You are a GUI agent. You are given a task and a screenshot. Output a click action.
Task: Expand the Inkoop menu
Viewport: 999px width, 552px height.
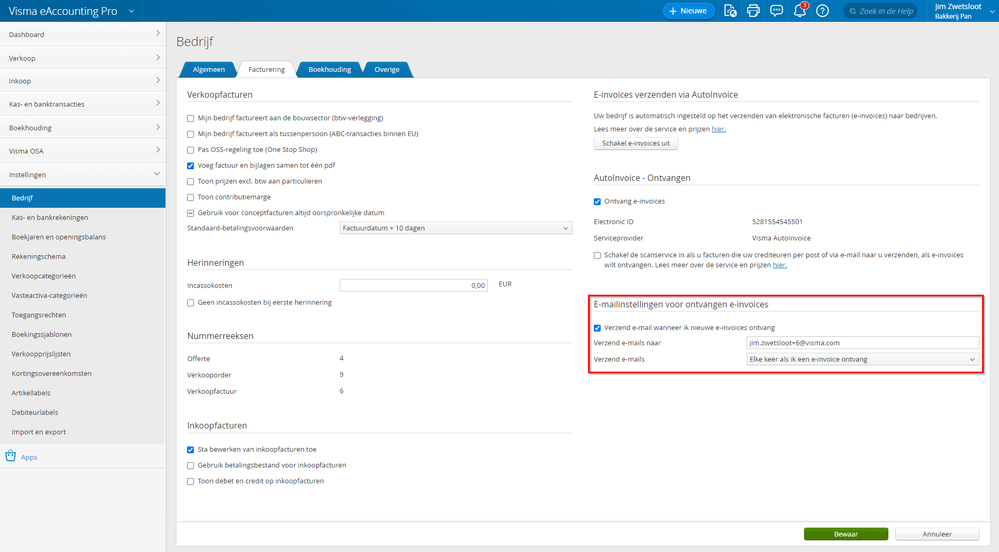point(83,81)
